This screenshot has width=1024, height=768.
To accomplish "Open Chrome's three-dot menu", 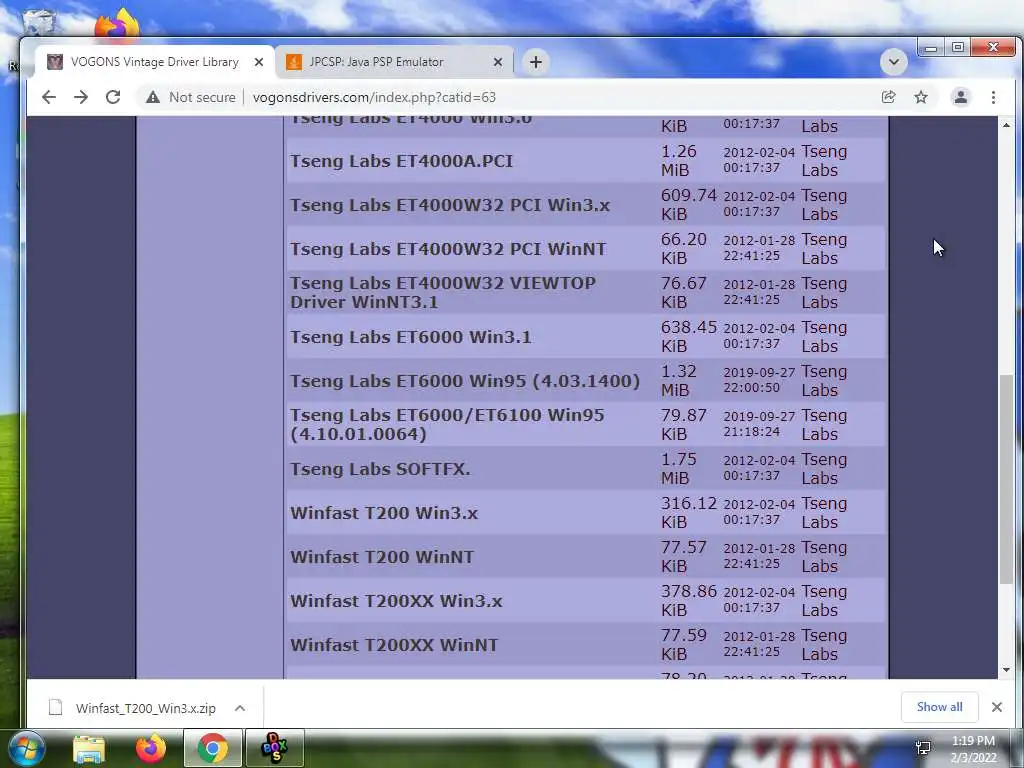I will (x=993, y=97).
